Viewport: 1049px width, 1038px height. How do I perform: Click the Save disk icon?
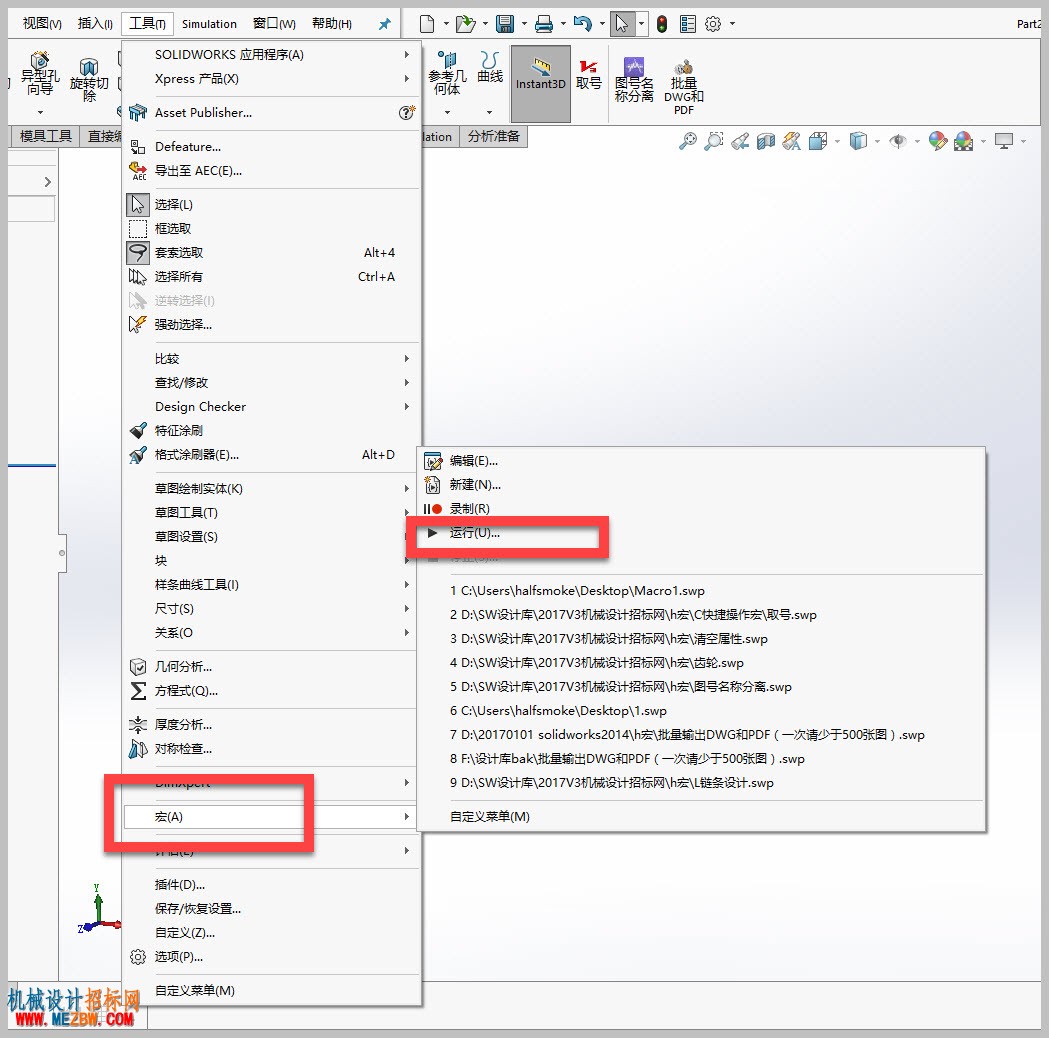point(504,24)
